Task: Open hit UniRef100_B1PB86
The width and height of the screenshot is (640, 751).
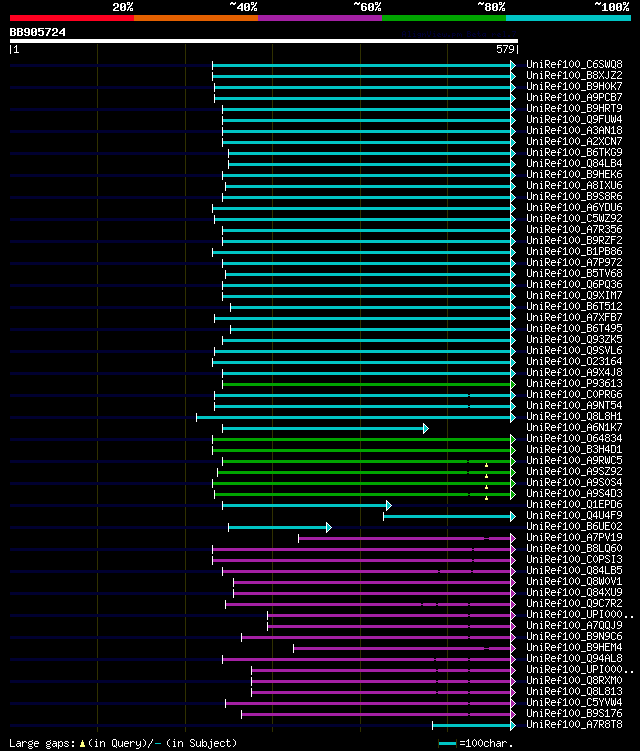Action: click(574, 251)
